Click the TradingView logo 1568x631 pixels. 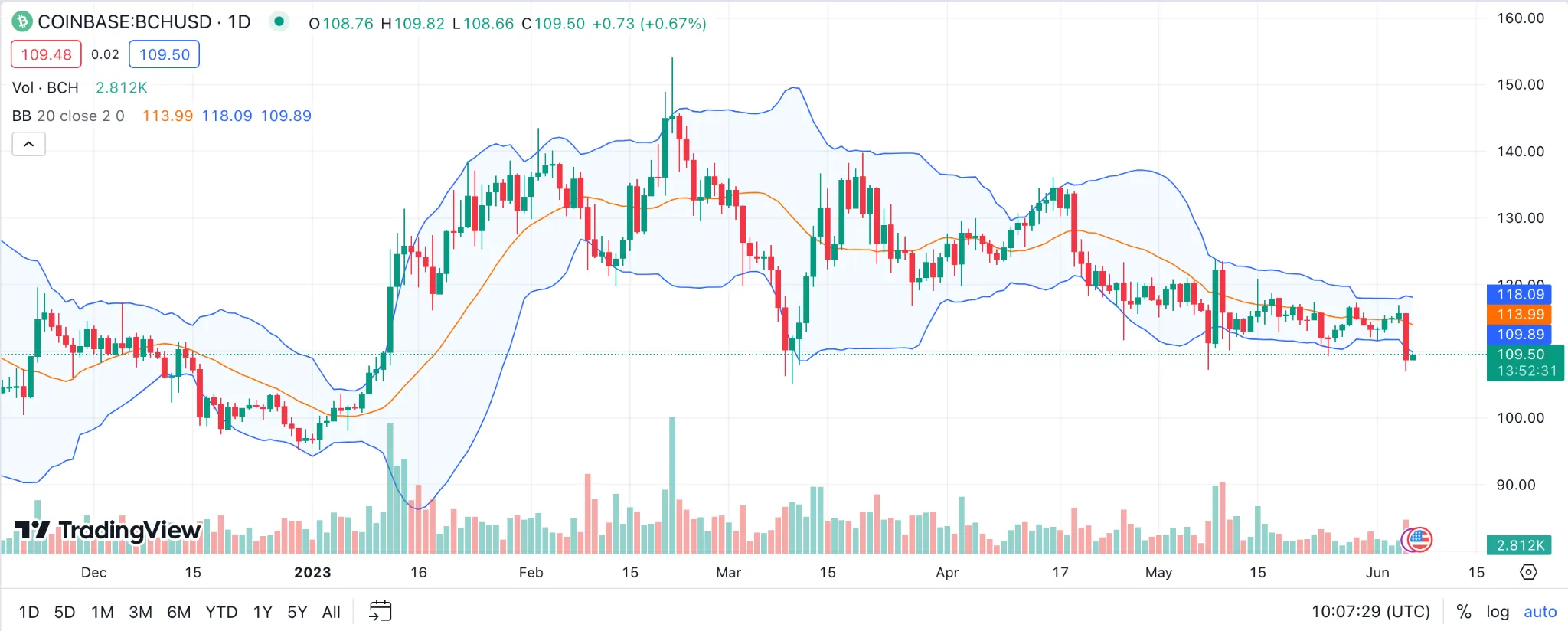click(x=108, y=530)
